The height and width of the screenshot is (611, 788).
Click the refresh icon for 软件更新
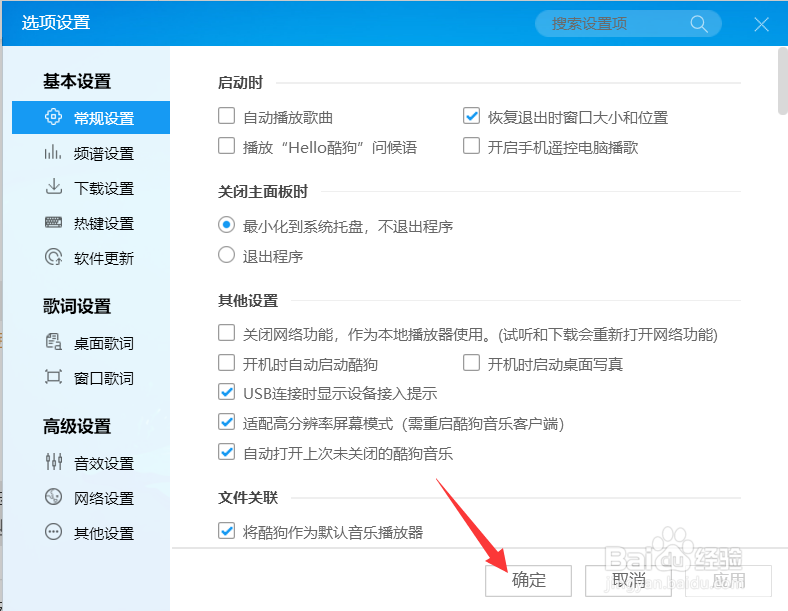tap(53, 257)
